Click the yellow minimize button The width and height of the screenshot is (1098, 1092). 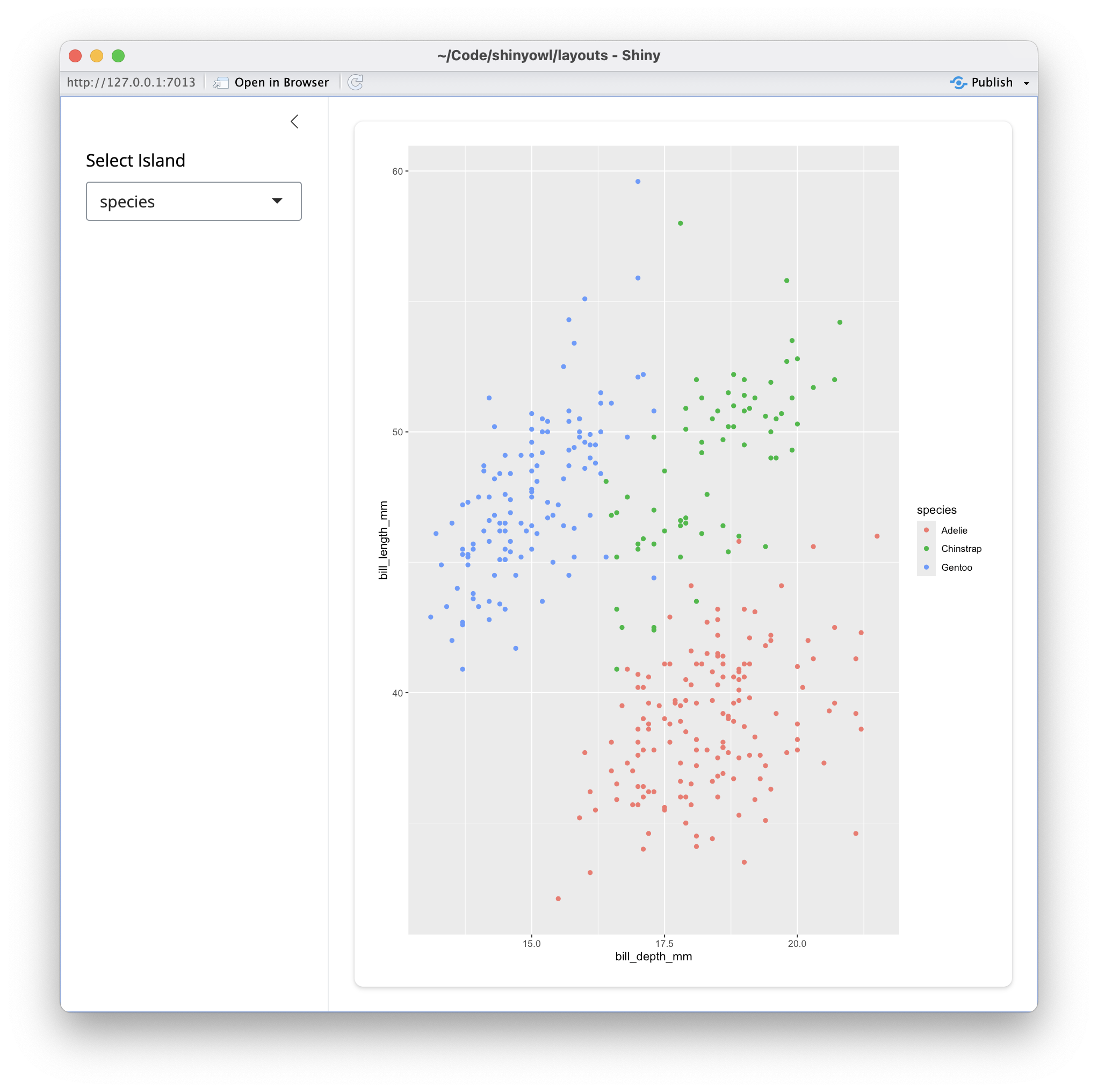point(96,56)
